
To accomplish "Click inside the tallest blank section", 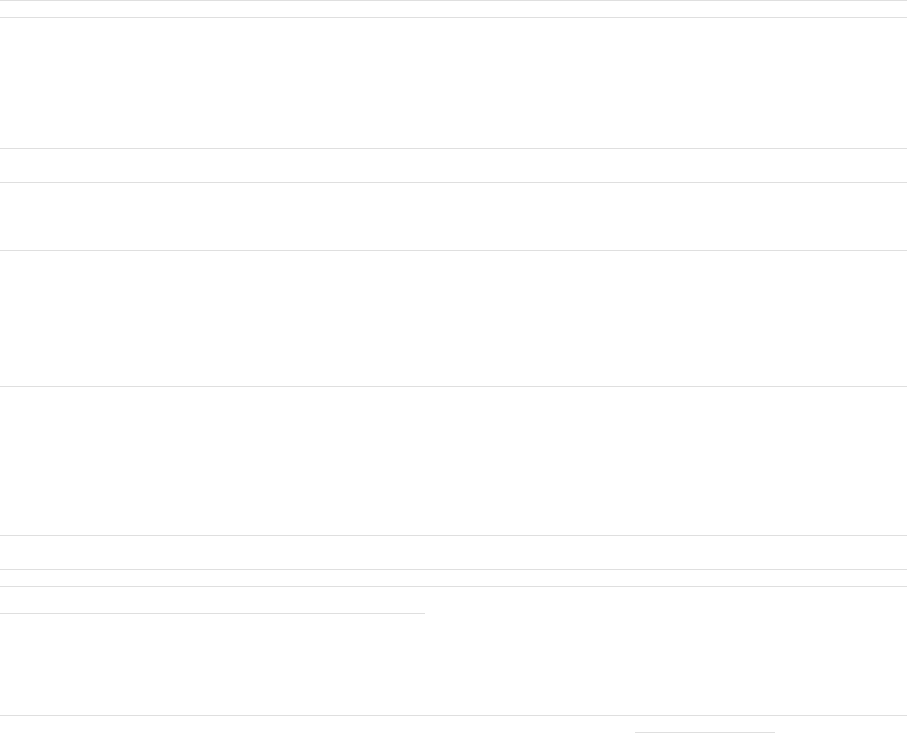I will tap(453, 461).
